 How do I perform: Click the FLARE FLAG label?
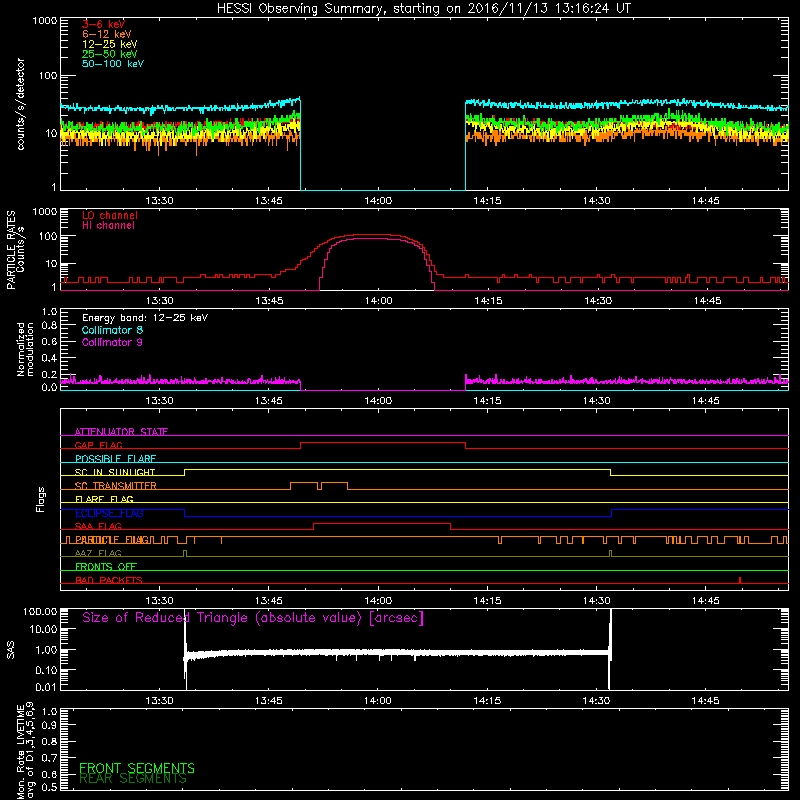[x=104, y=499]
